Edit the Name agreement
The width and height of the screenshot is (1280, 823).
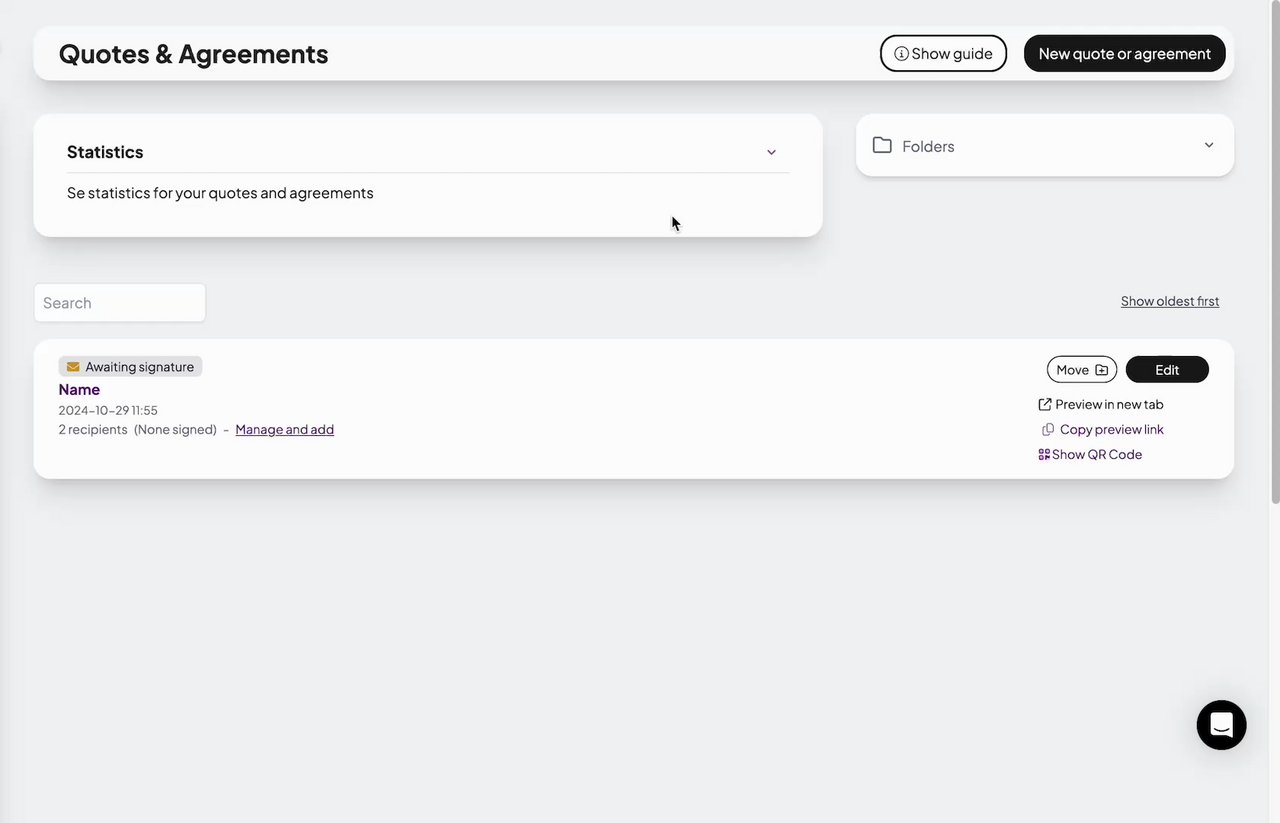[x=1167, y=370]
